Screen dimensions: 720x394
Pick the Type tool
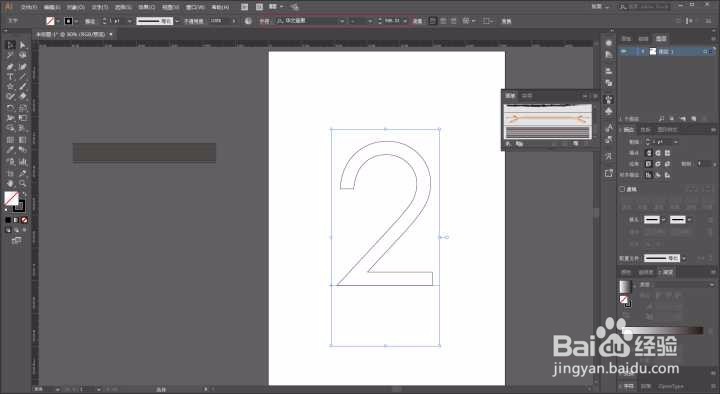[x=10, y=77]
